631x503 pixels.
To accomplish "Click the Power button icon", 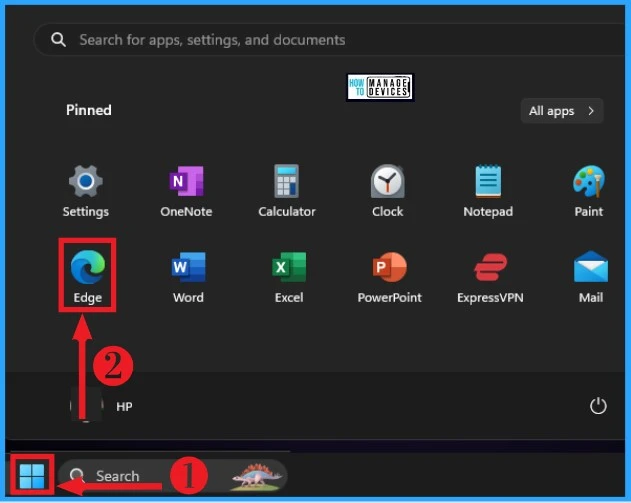I will (x=598, y=406).
